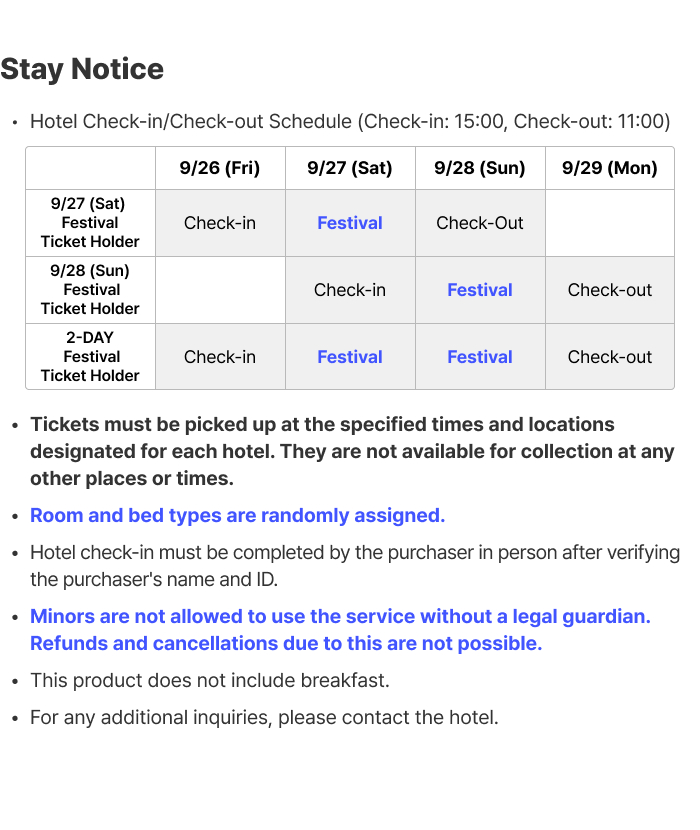
Task: Select the 9/27 (Sat) column header
Action: tap(349, 168)
